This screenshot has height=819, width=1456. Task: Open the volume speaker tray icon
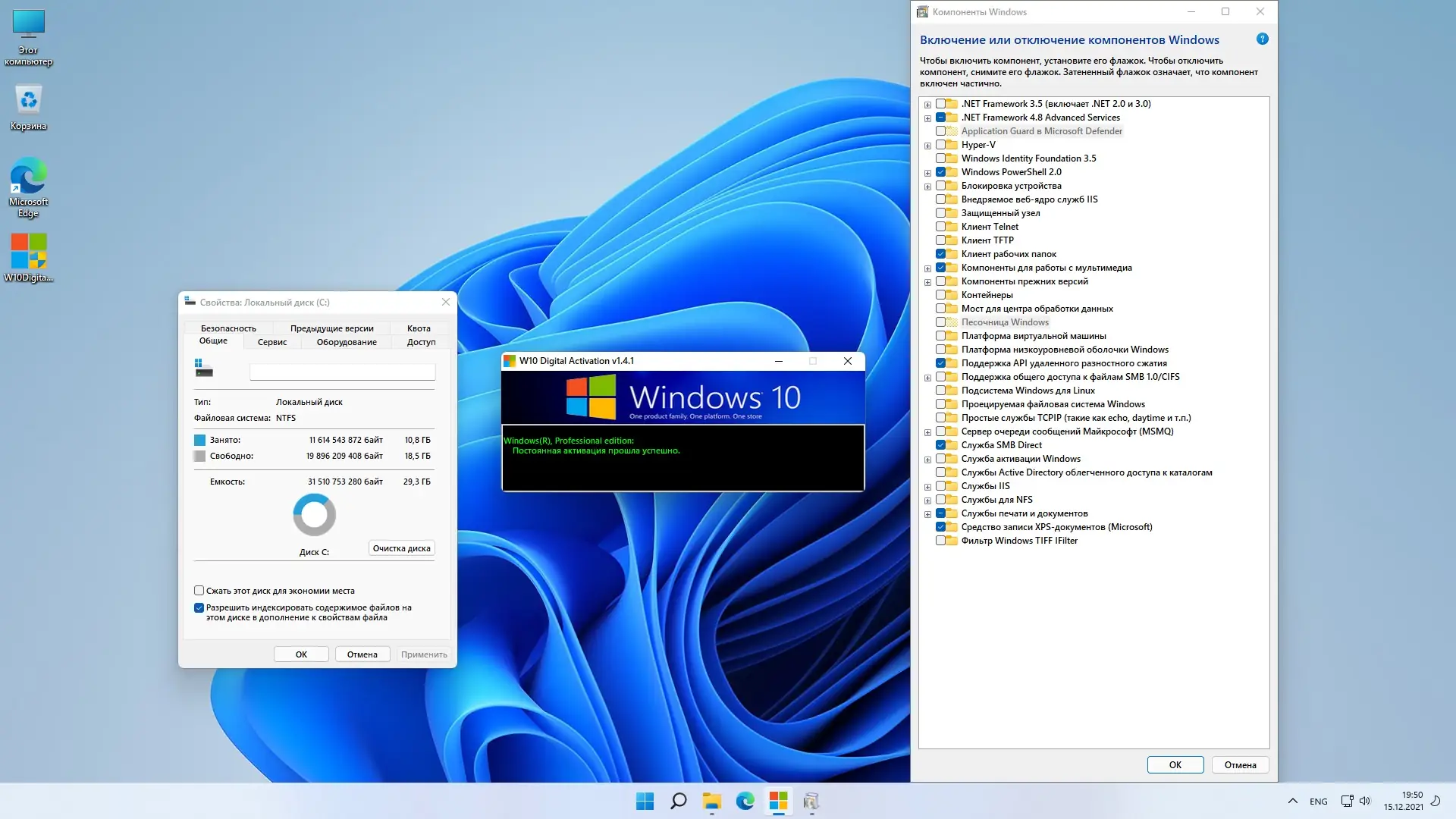click(x=1365, y=801)
